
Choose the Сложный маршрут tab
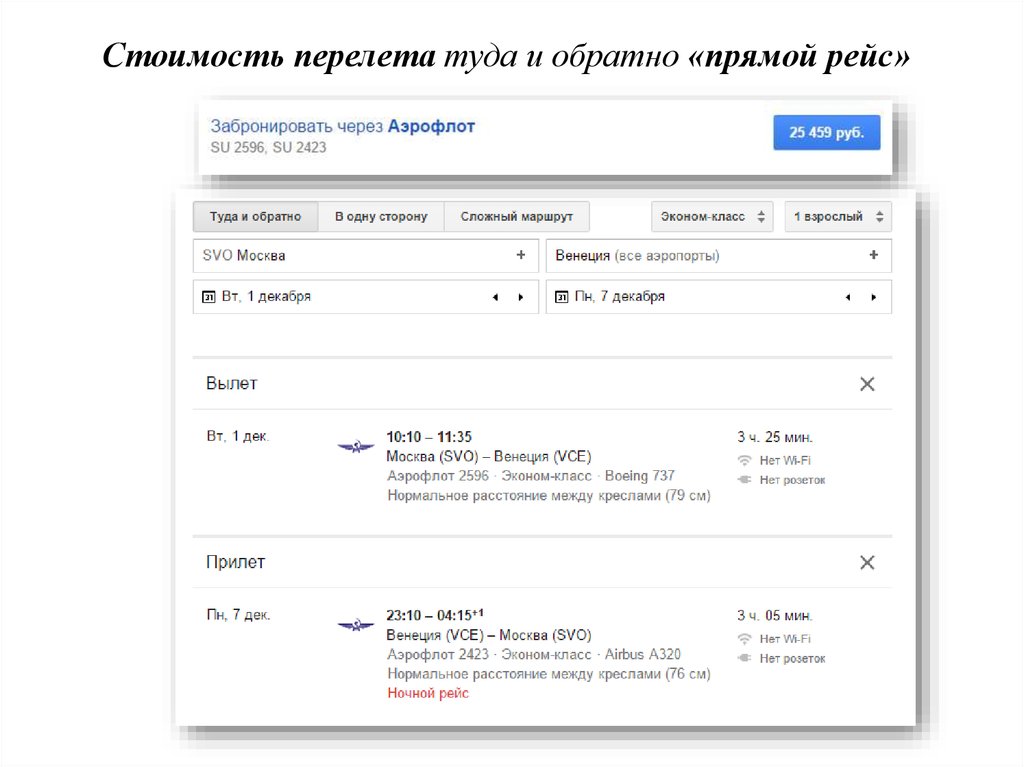pos(516,217)
